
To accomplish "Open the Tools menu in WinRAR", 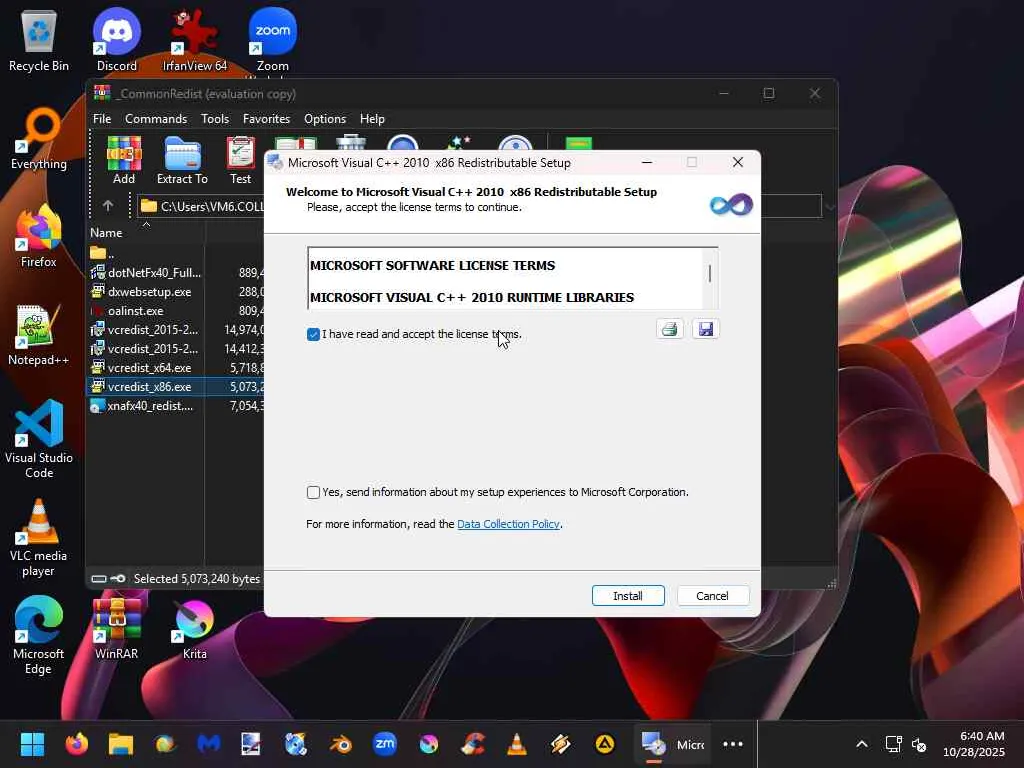I will click(x=215, y=119).
